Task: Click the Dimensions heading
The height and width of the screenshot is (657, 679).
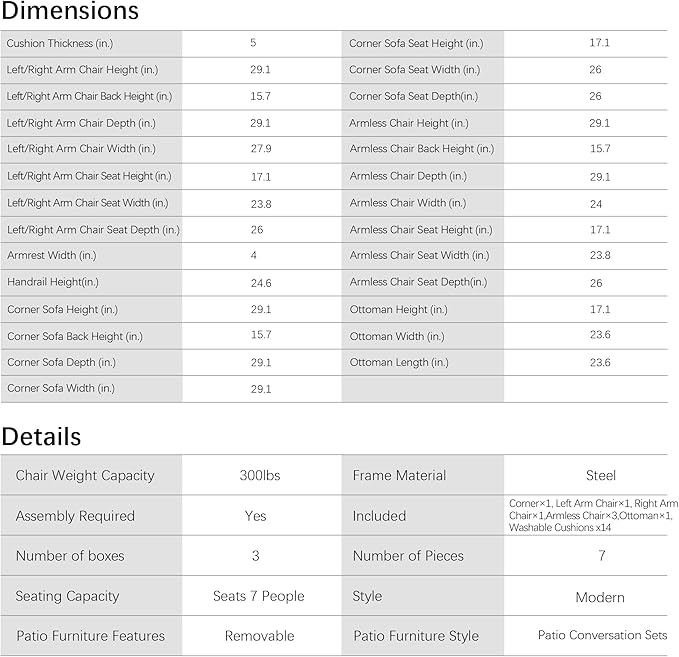Action: coord(70,10)
